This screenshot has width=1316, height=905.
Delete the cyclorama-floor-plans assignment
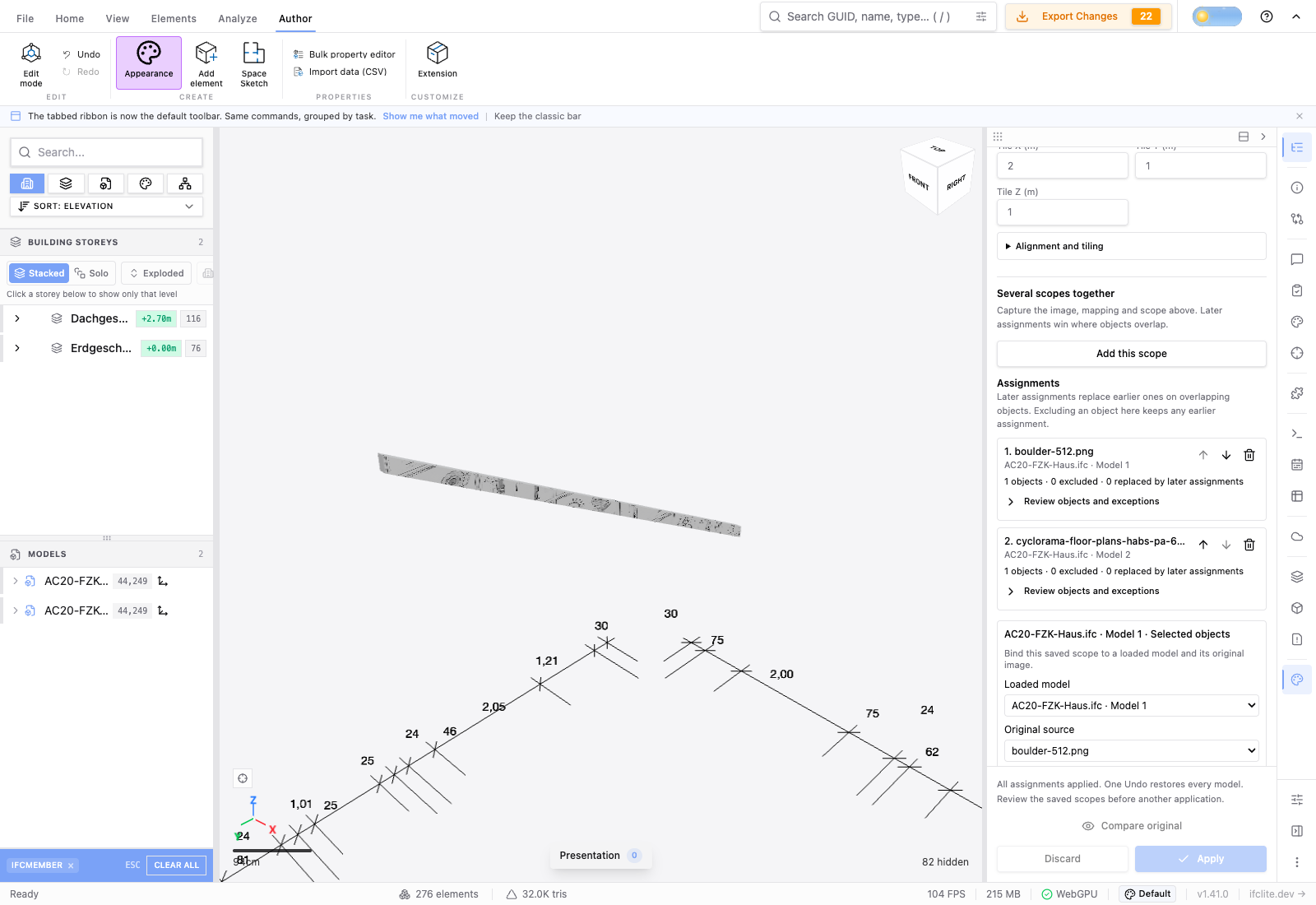coord(1249,545)
